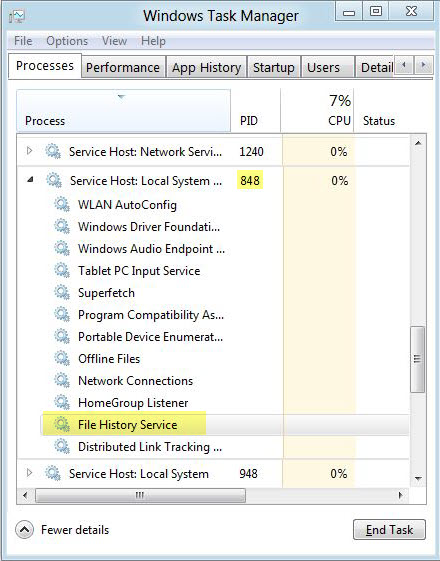440x561 pixels.
Task: Open the Startup tab
Action: pyautogui.click(x=274, y=67)
